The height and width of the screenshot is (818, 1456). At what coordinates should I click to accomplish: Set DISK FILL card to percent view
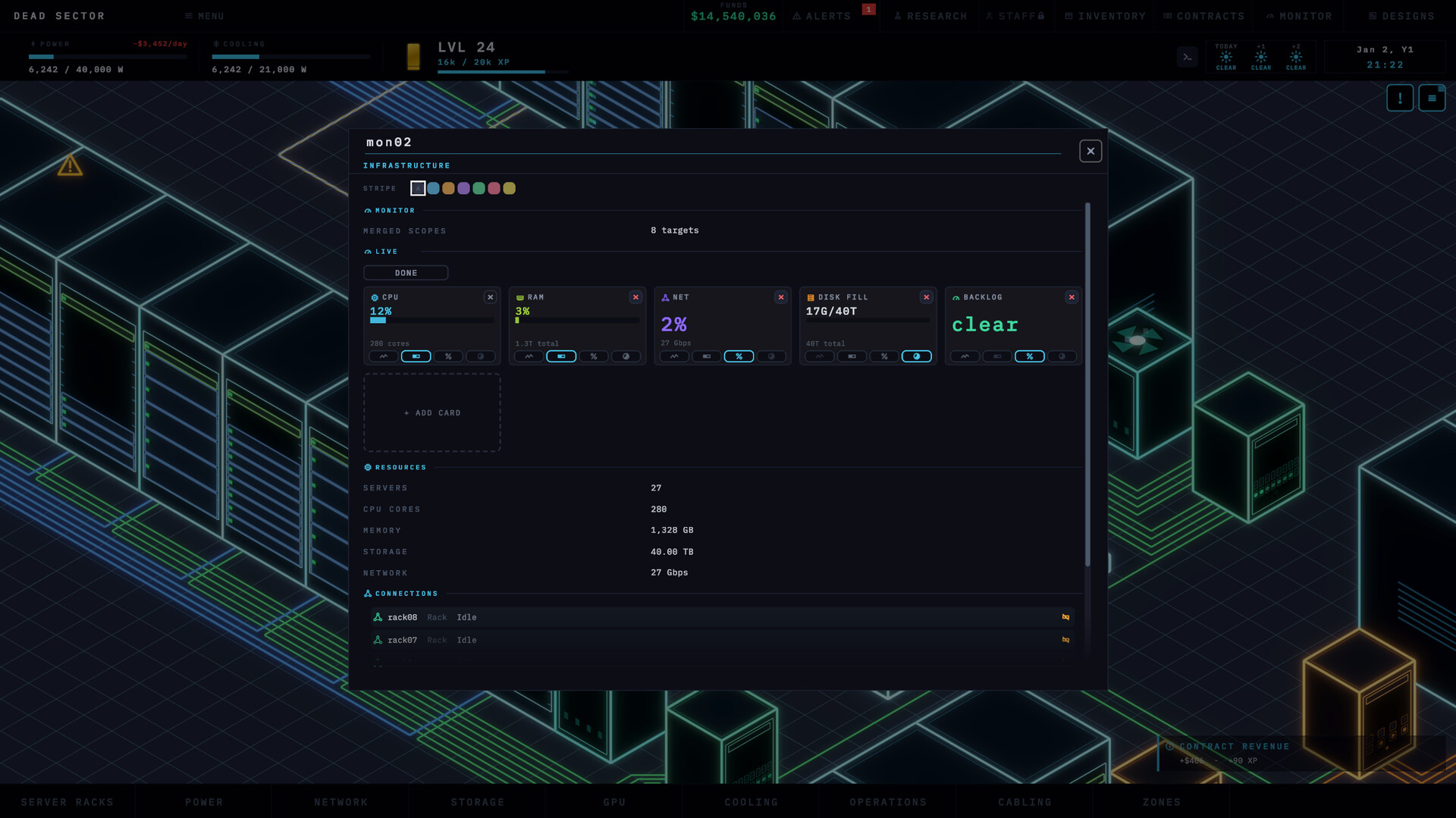pos(884,356)
